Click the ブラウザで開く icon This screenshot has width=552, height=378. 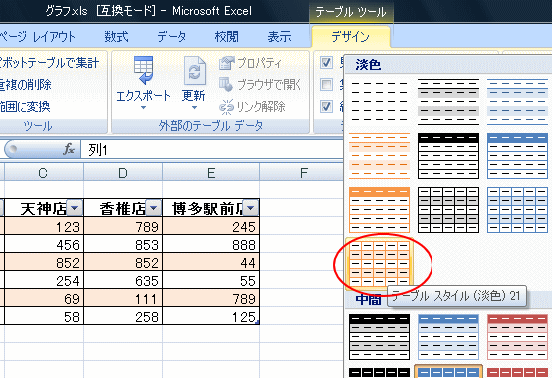point(226,84)
